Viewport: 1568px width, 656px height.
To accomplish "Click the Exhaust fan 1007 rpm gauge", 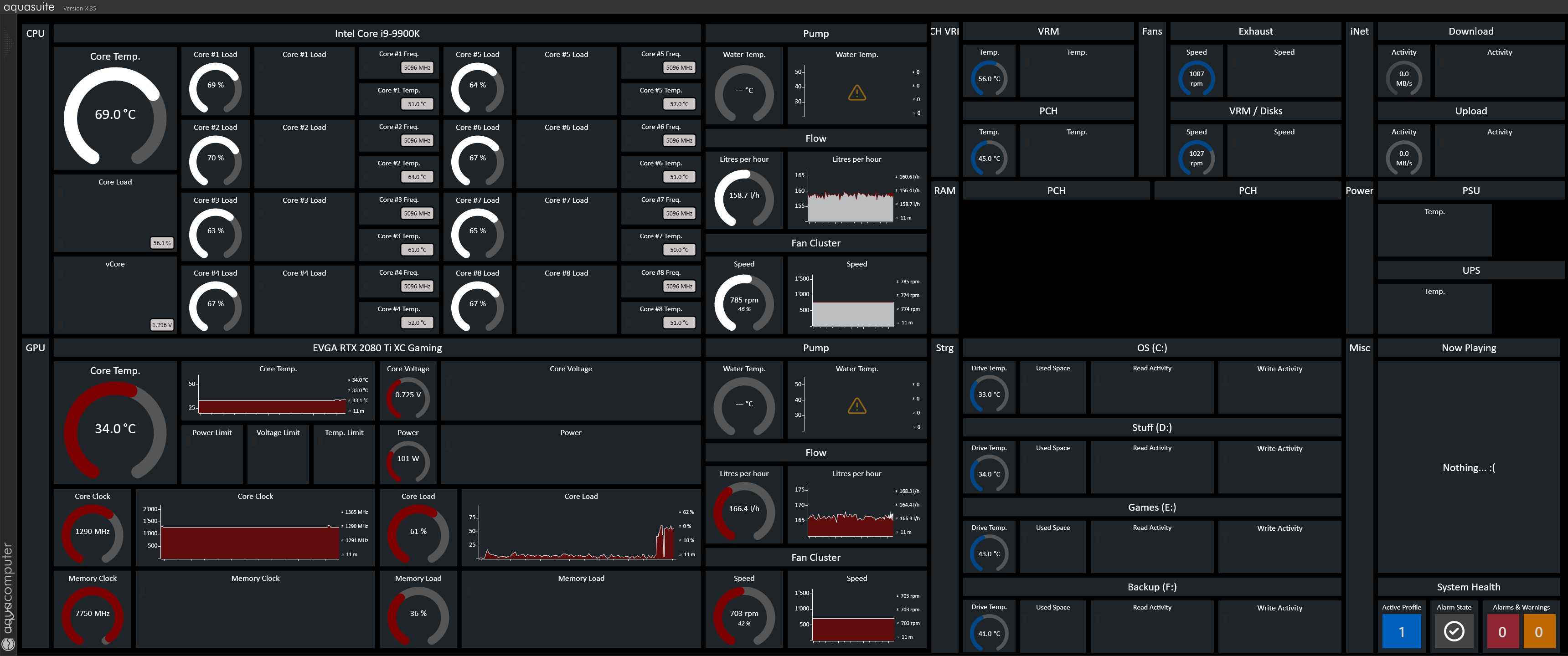I will 1196,78.
